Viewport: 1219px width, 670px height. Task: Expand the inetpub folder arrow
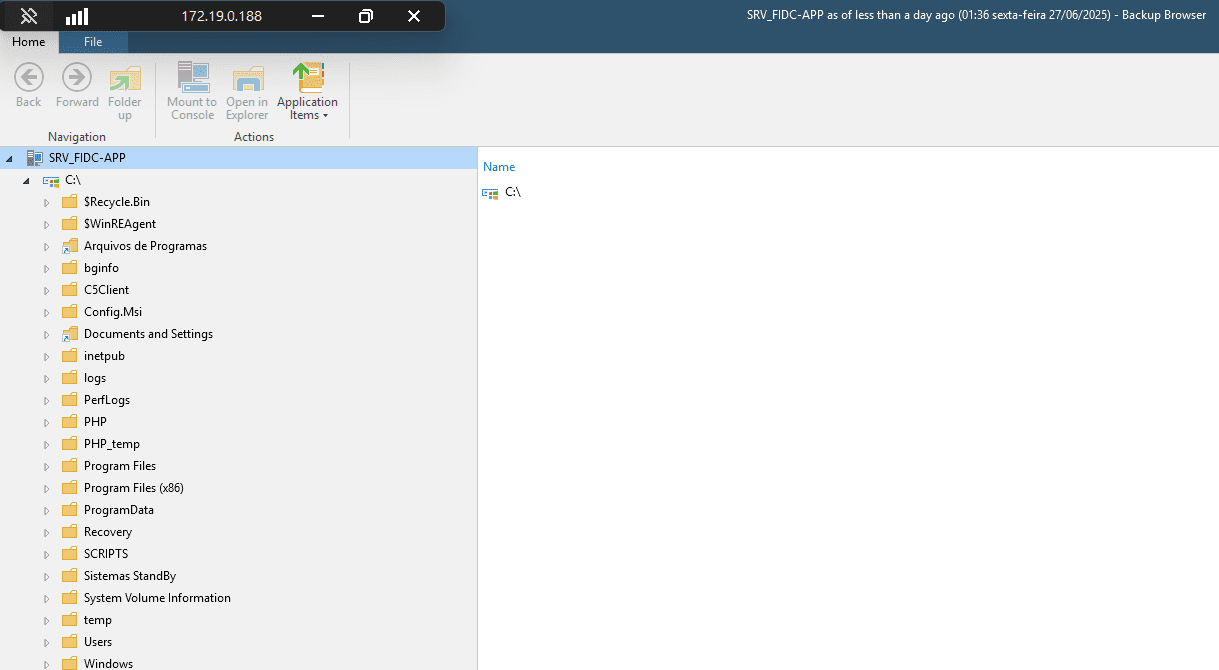click(46, 357)
